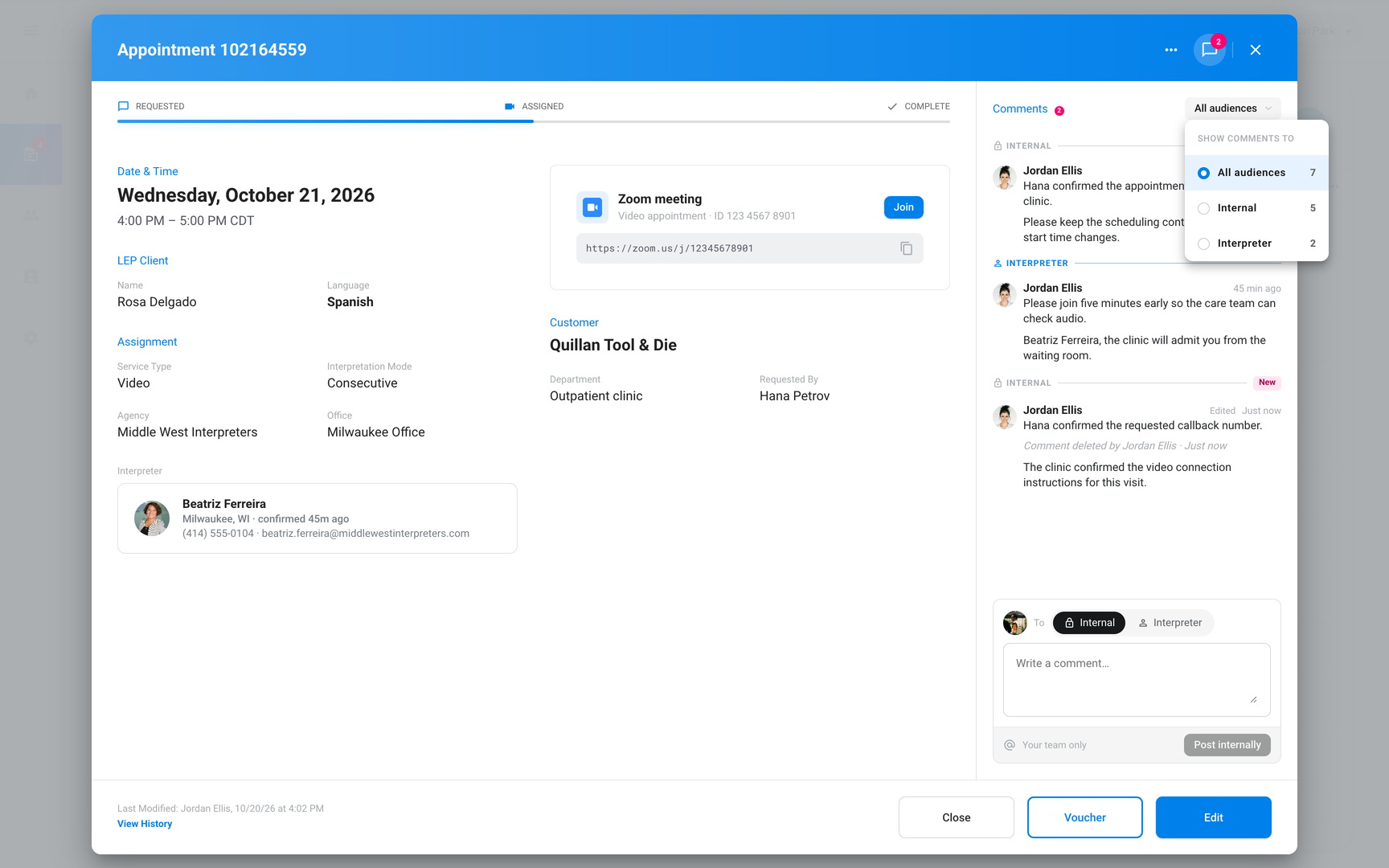Toggle the comments panel chat icon

coord(1209,50)
